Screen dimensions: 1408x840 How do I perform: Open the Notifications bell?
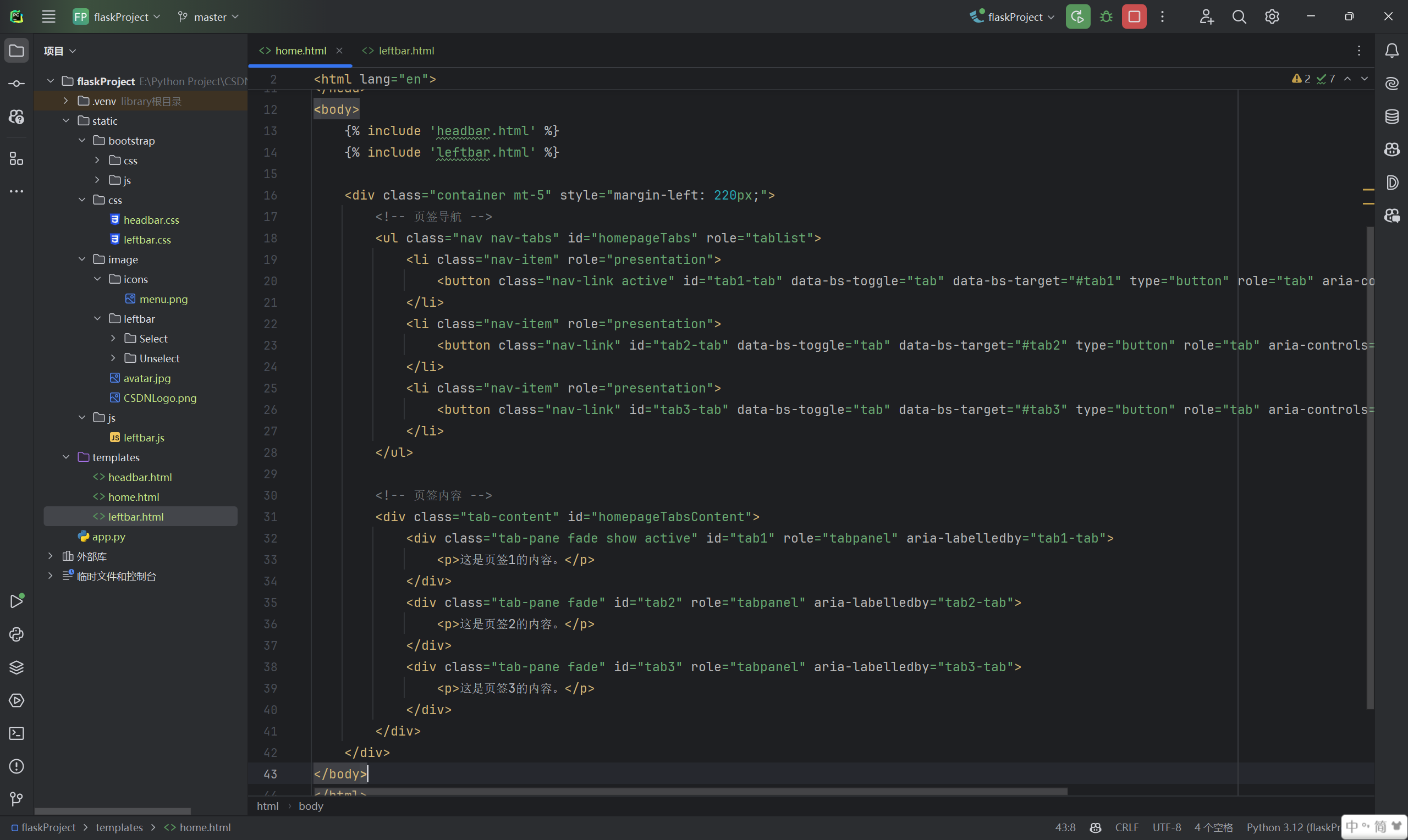point(1392,51)
